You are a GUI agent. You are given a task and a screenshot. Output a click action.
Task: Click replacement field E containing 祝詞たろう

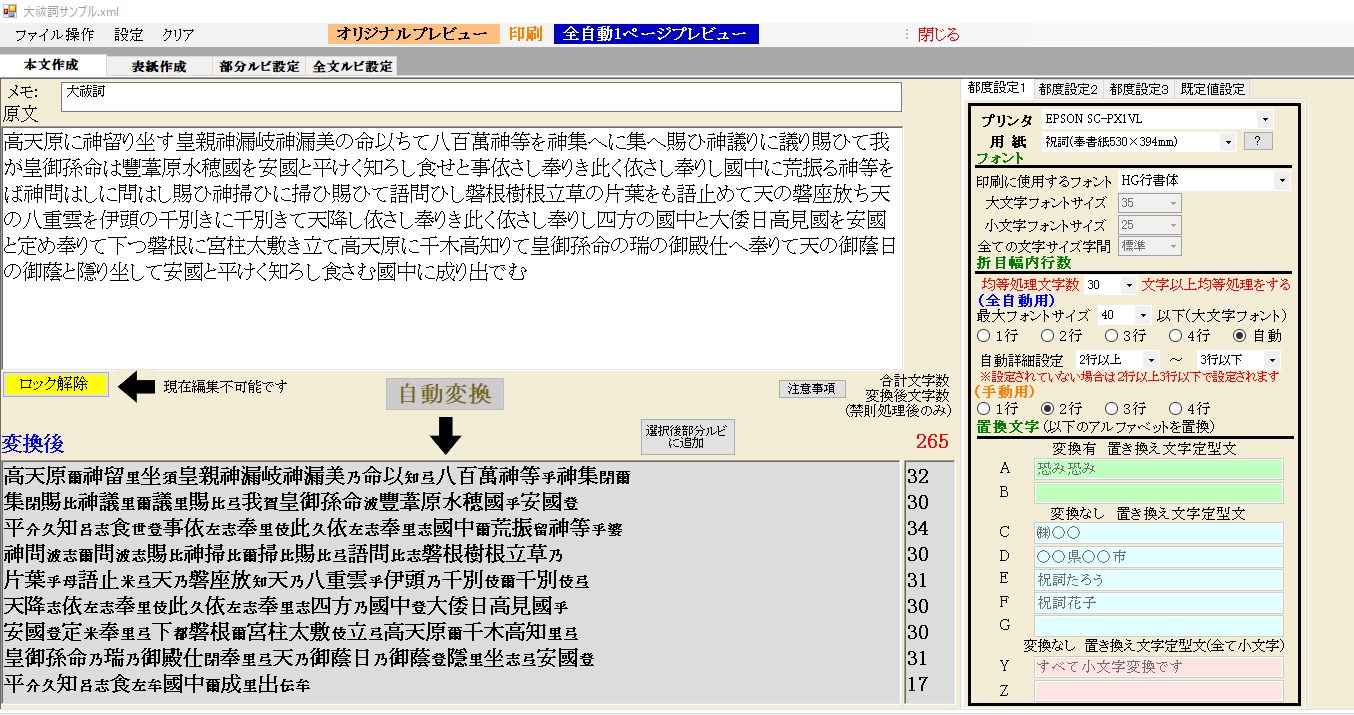(1158, 579)
